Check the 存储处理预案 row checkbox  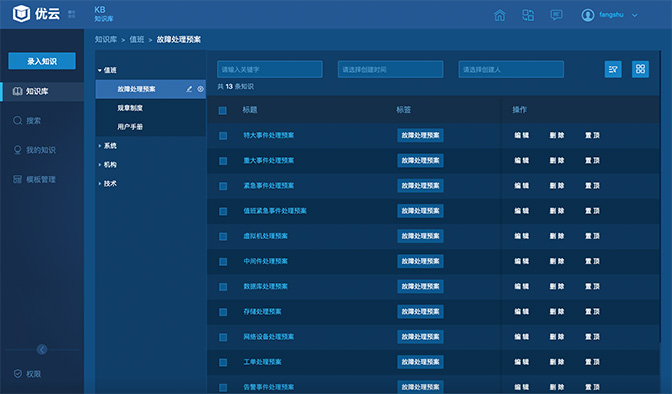click(x=223, y=312)
